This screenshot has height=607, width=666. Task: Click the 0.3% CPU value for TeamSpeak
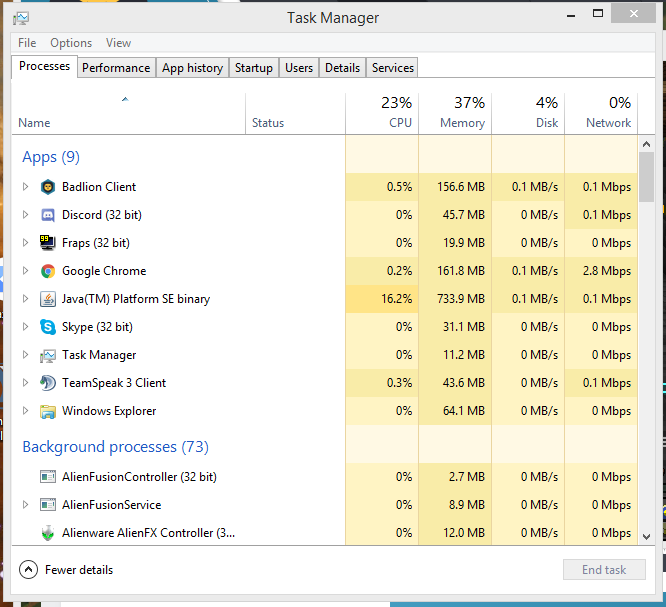[382, 383]
